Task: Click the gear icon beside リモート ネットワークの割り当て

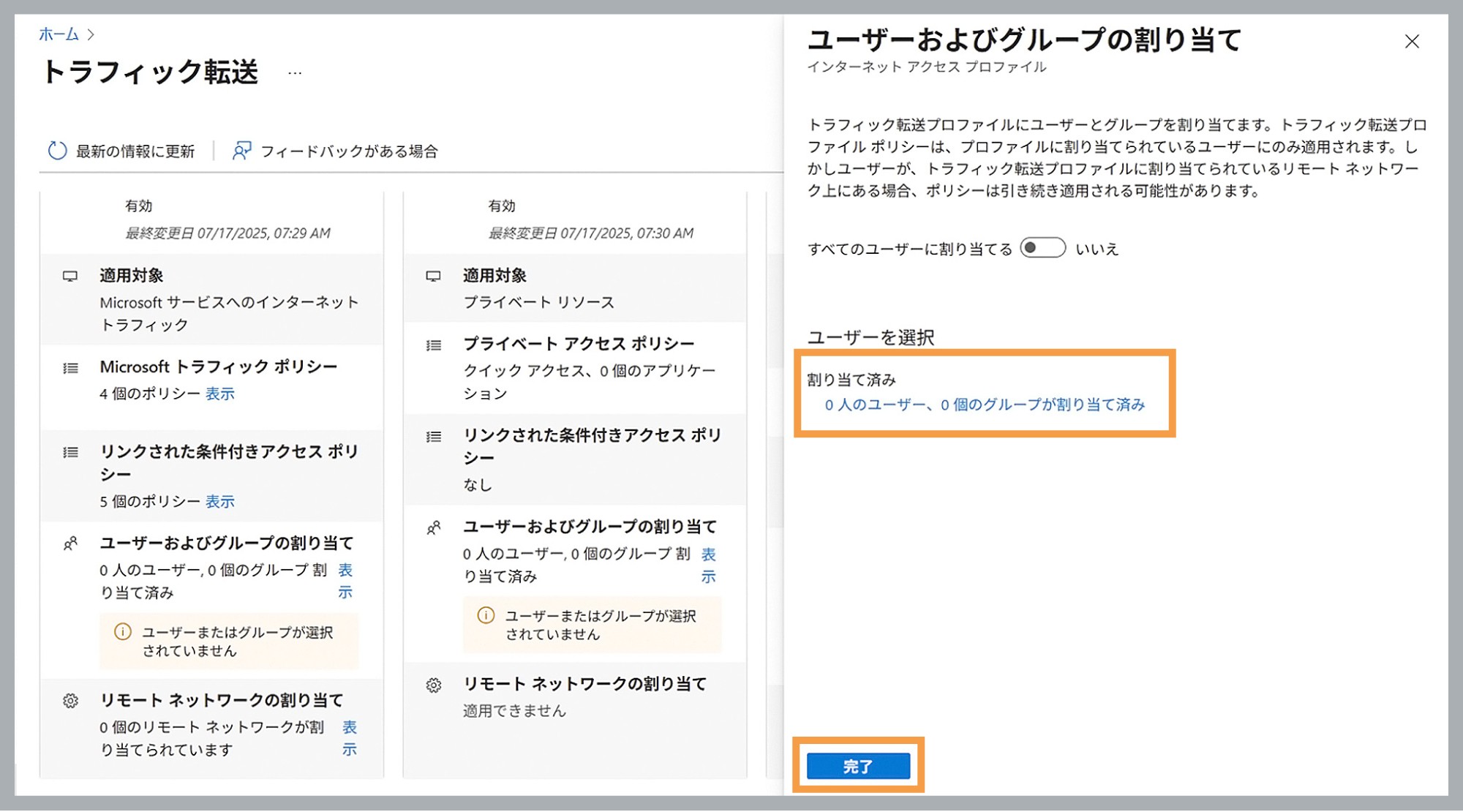Action: click(70, 701)
